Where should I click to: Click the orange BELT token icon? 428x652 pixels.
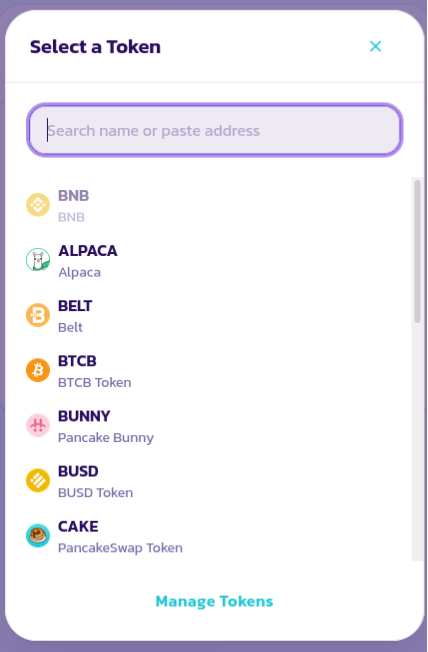pyautogui.click(x=38, y=315)
